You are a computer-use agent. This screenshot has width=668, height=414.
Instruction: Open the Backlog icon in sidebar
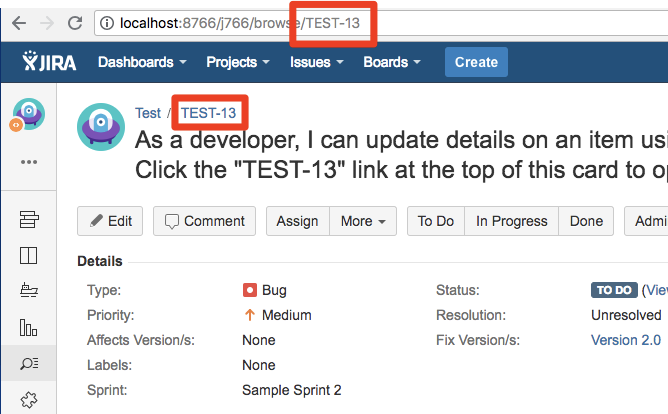click(29, 220)
